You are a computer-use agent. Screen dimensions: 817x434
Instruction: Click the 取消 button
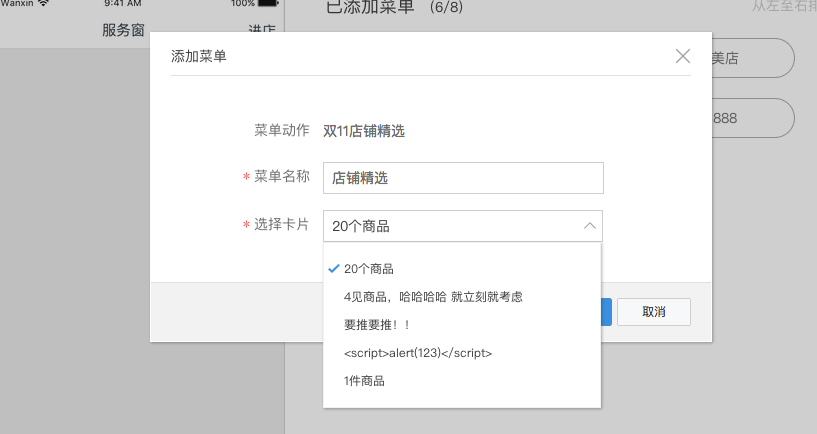(x=653, y=311)
